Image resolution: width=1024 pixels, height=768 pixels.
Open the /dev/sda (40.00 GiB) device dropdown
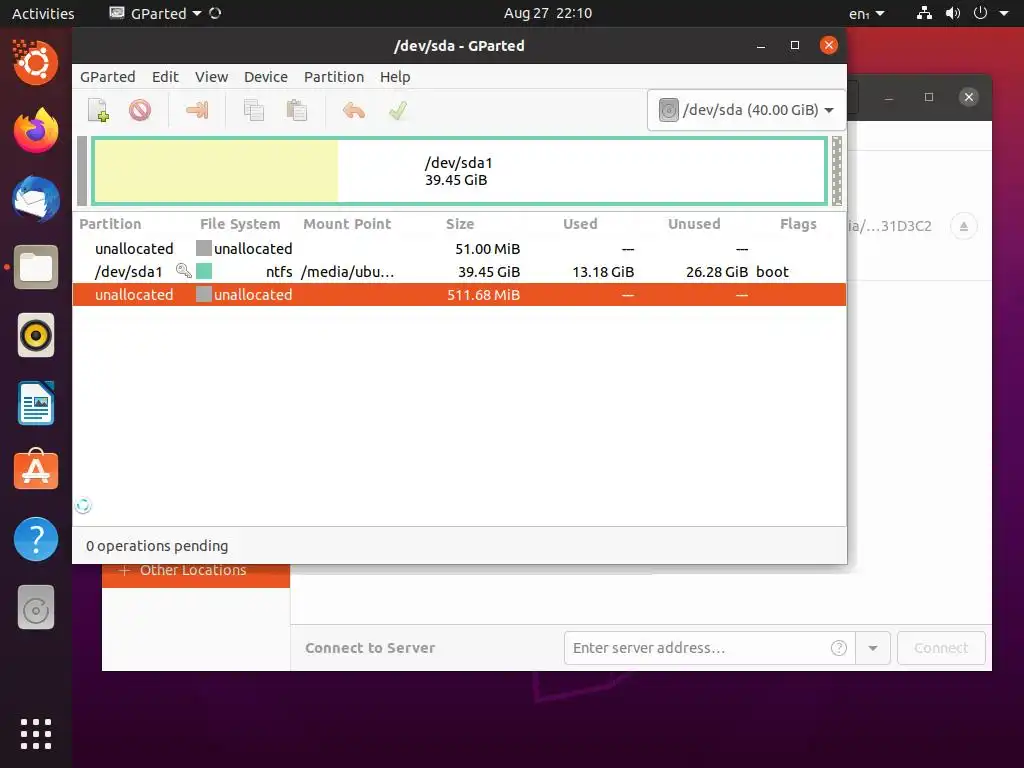(x=746, y=110)
